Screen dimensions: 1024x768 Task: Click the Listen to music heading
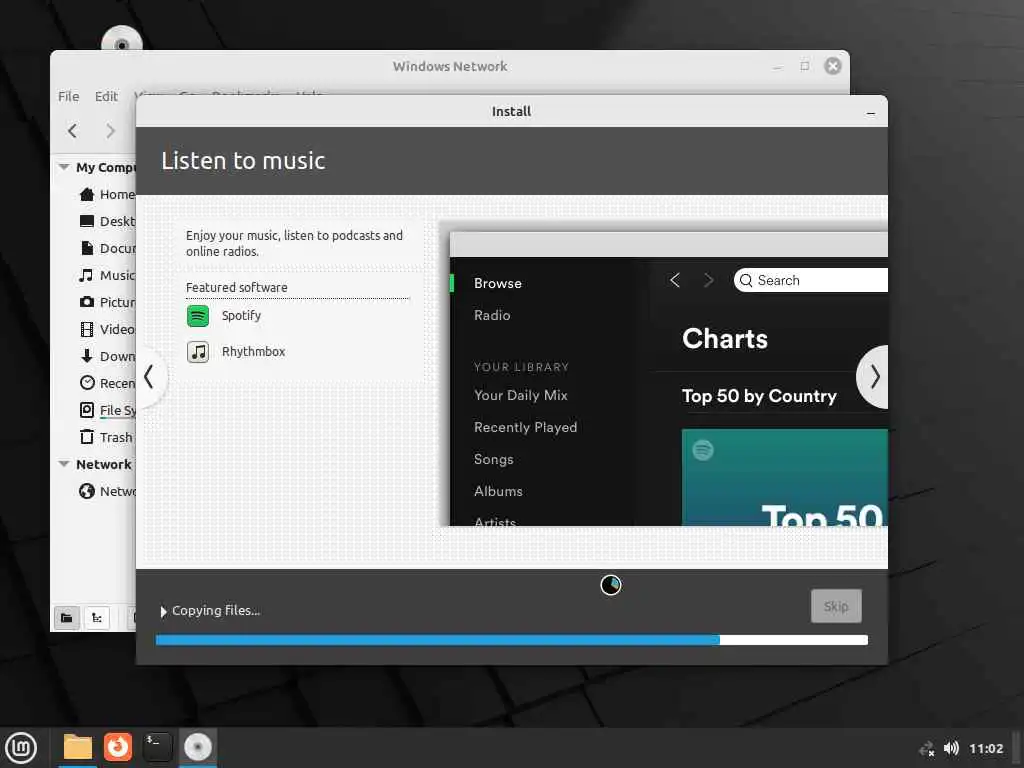point(243,161)
